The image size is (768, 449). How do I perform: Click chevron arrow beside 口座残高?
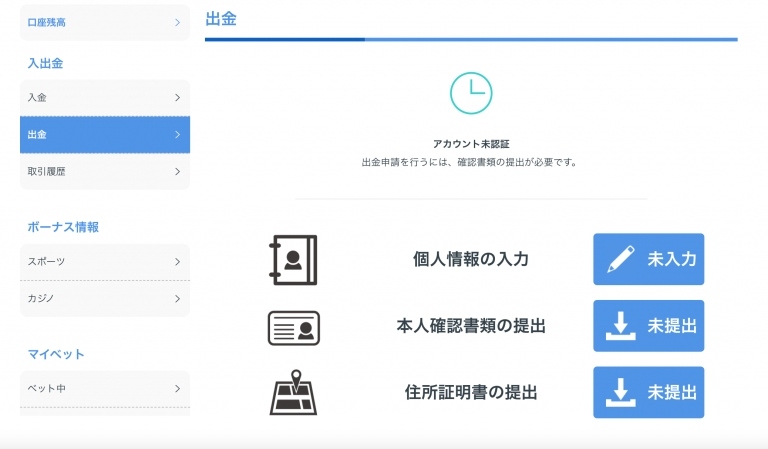177,23
